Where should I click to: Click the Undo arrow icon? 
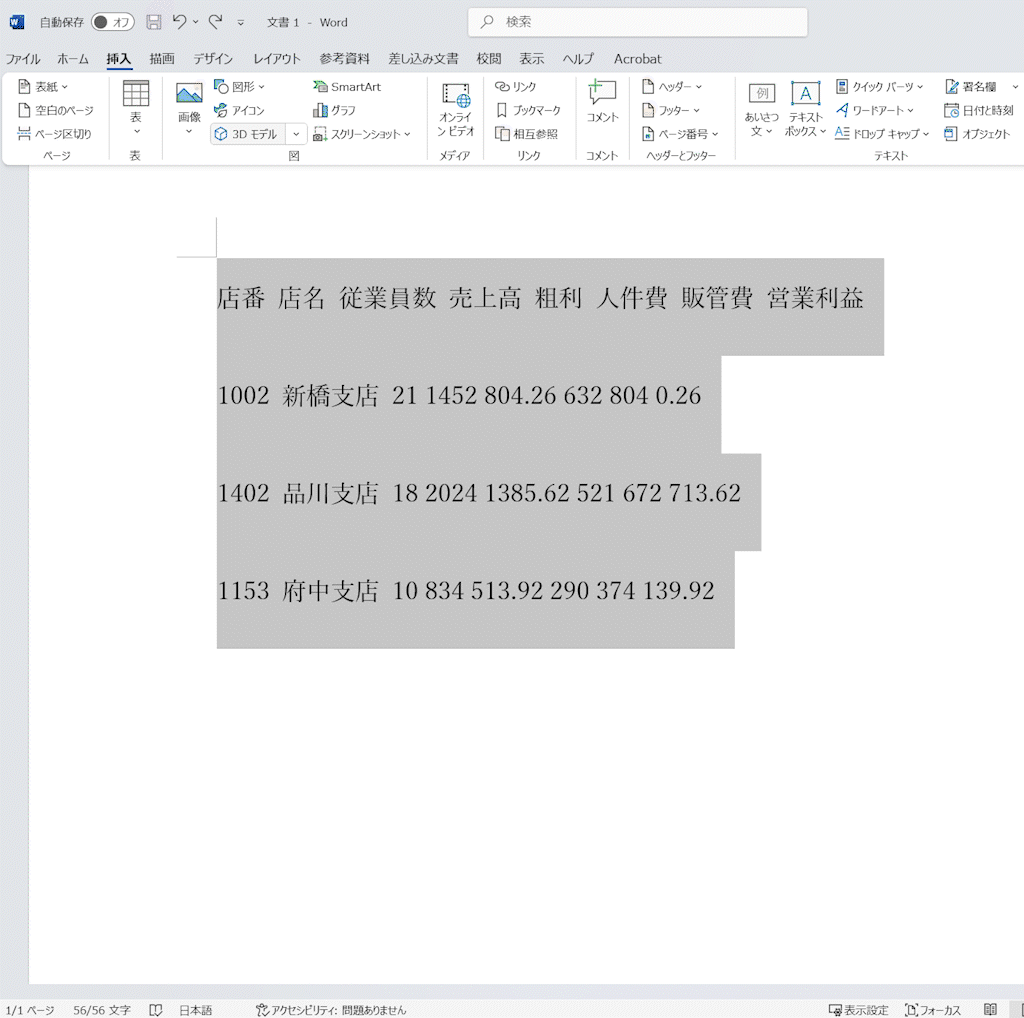coord(180,22)
